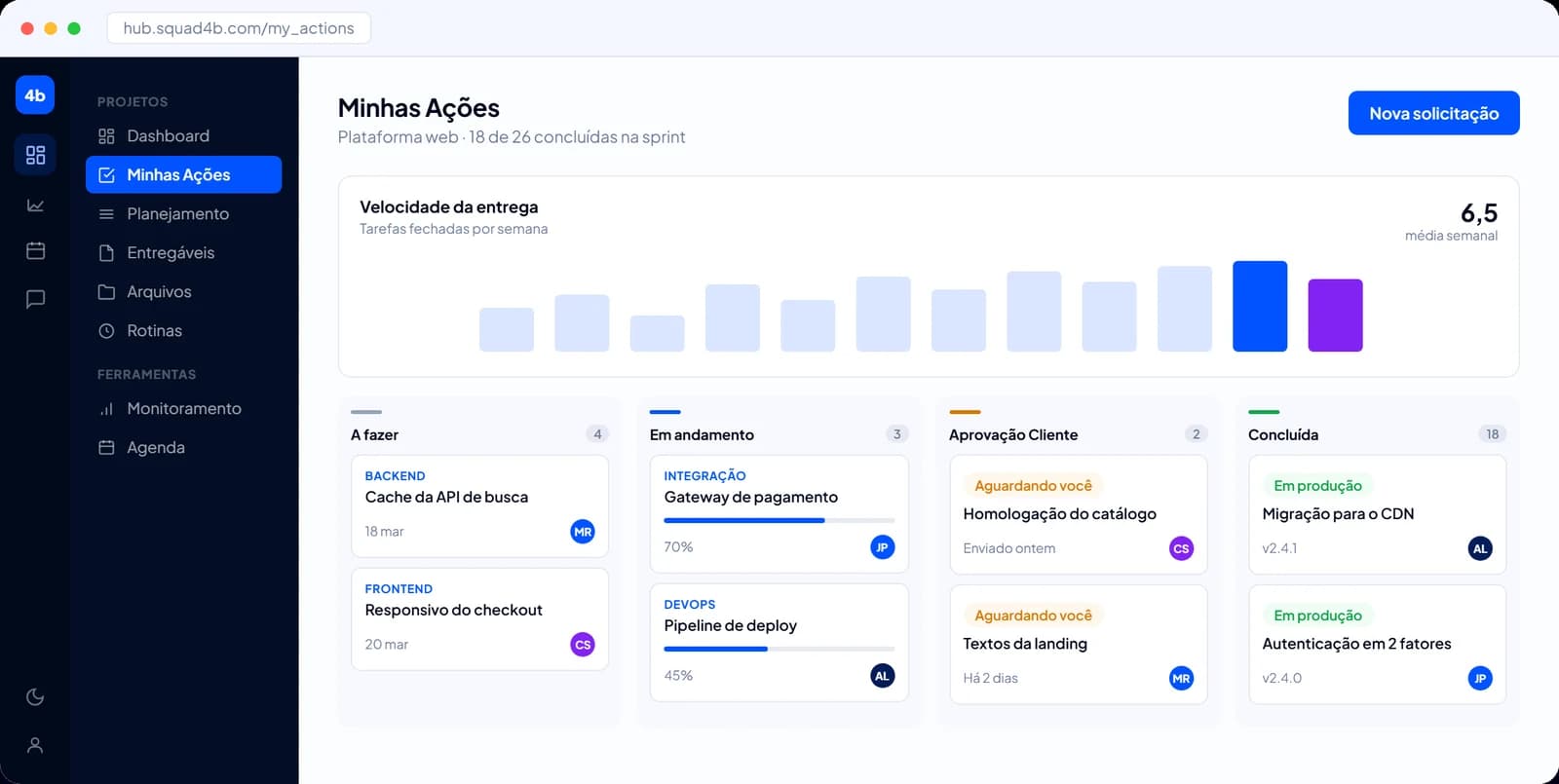Click the 4b logo icon
The image size is (1559, 784).
(x=35, y=95)
